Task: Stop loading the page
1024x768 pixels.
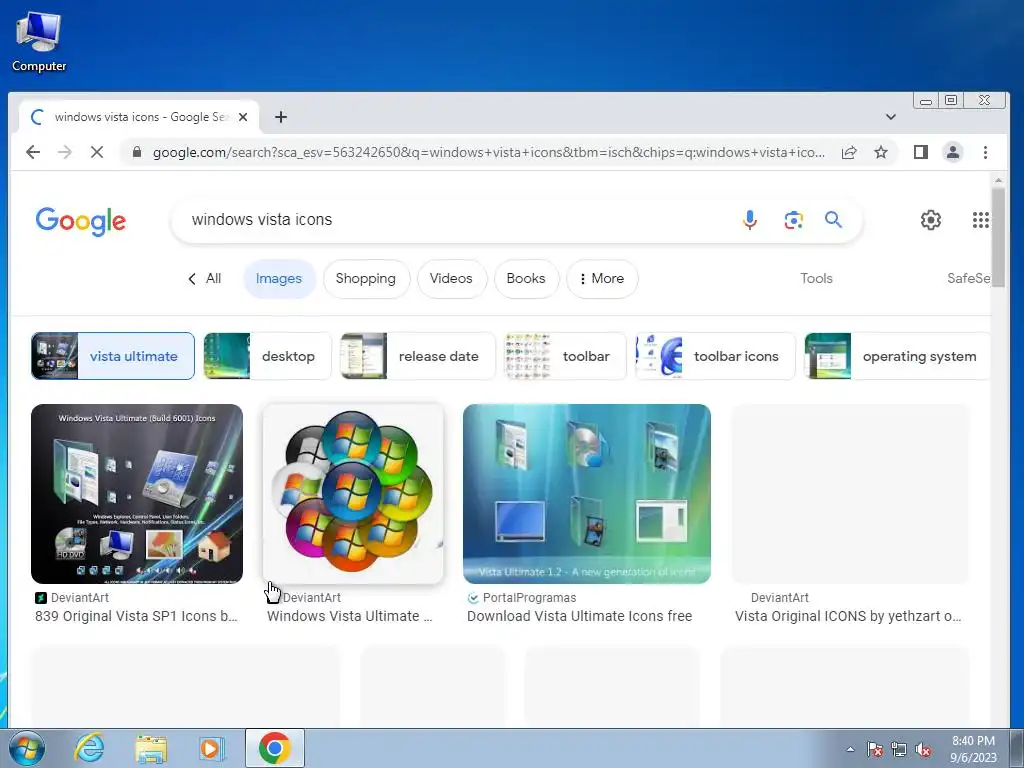Action: tap(97, 152)
